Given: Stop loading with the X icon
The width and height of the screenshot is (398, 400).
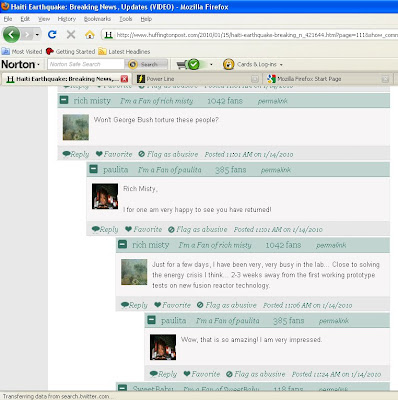Looking at the screenshot, I should [x=71, y=34].
